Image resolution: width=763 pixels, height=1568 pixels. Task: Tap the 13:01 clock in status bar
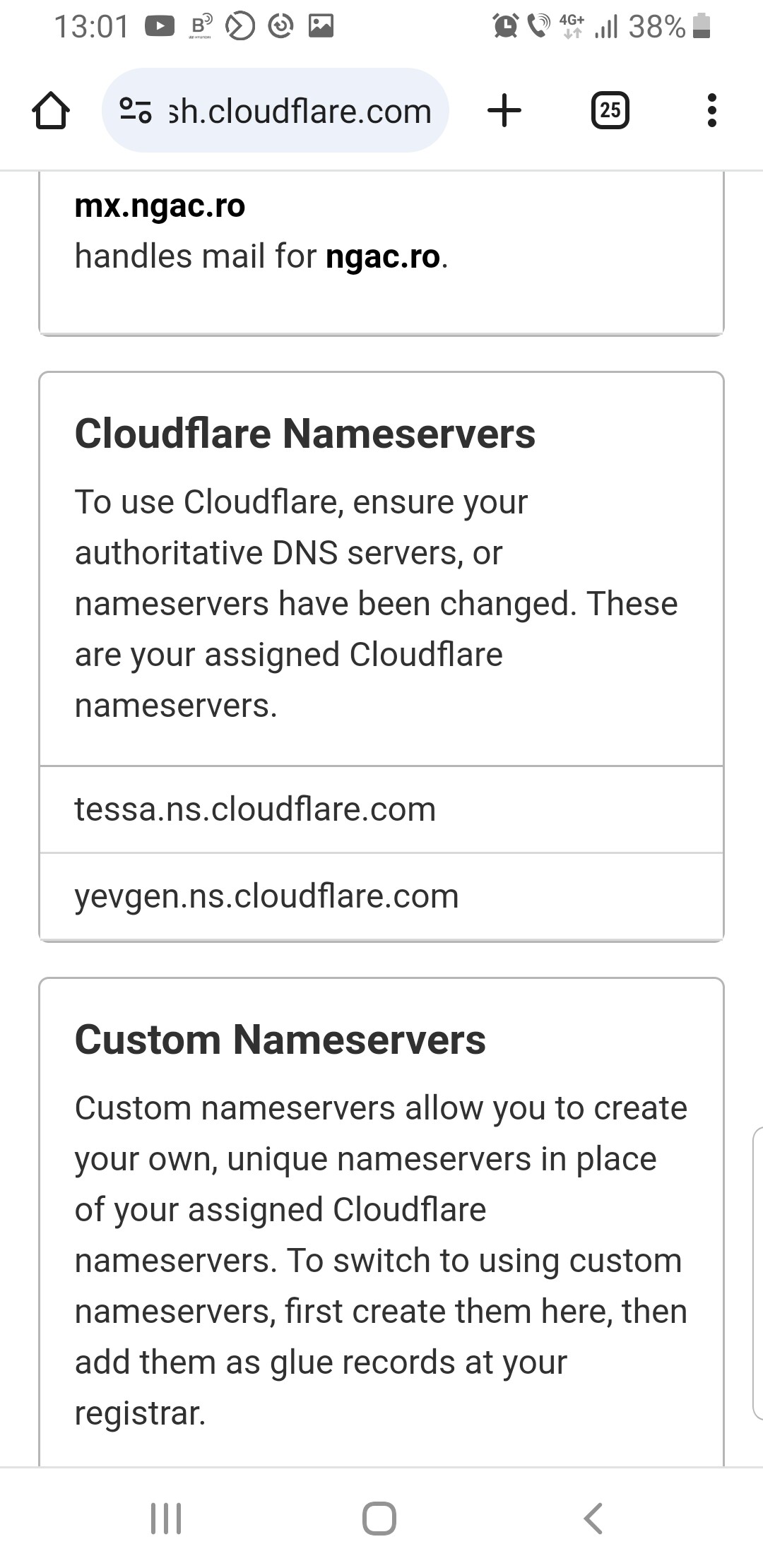pyautogui.click(x=92, y=27)
